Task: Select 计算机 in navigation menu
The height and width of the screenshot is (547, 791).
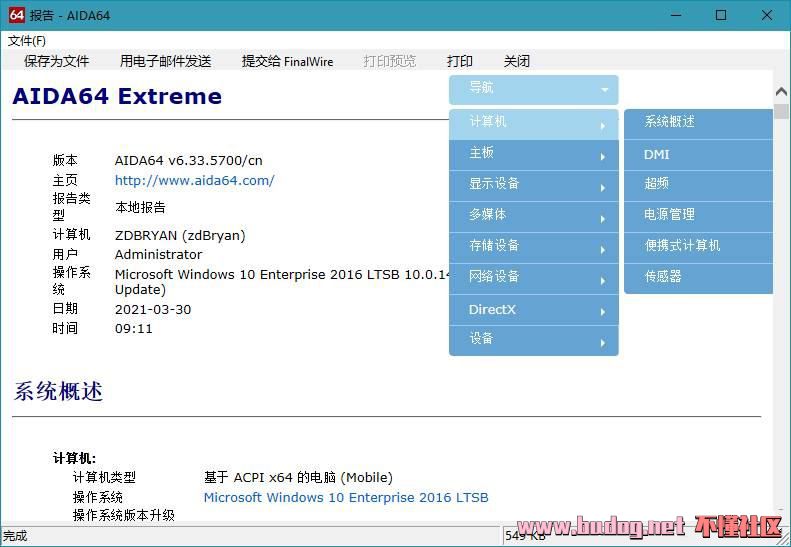Action: click(534, 124)
